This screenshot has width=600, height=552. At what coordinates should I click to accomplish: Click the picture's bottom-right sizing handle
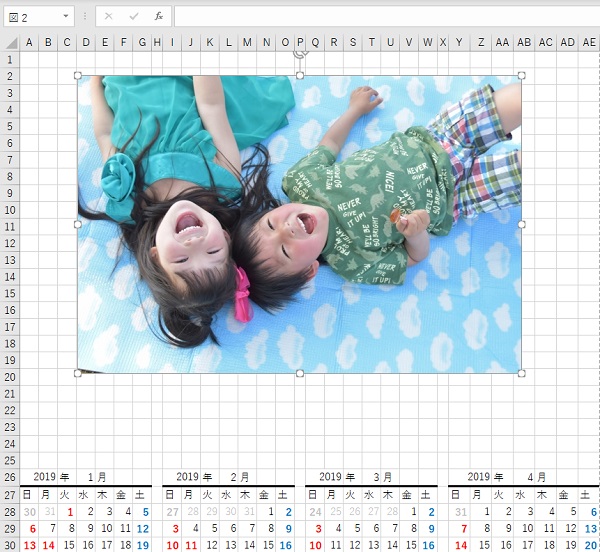521,373
